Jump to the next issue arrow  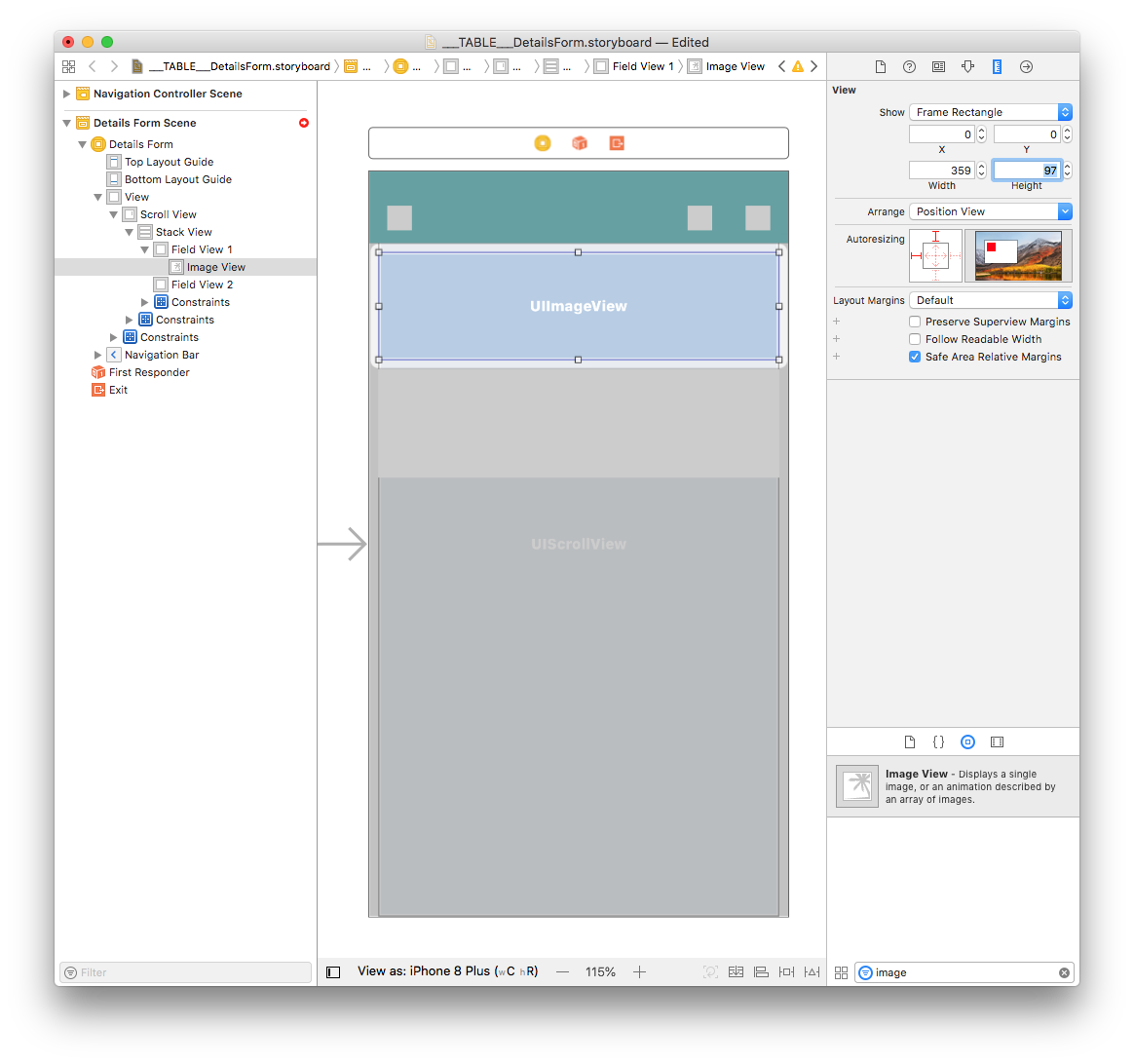[813, 66]
